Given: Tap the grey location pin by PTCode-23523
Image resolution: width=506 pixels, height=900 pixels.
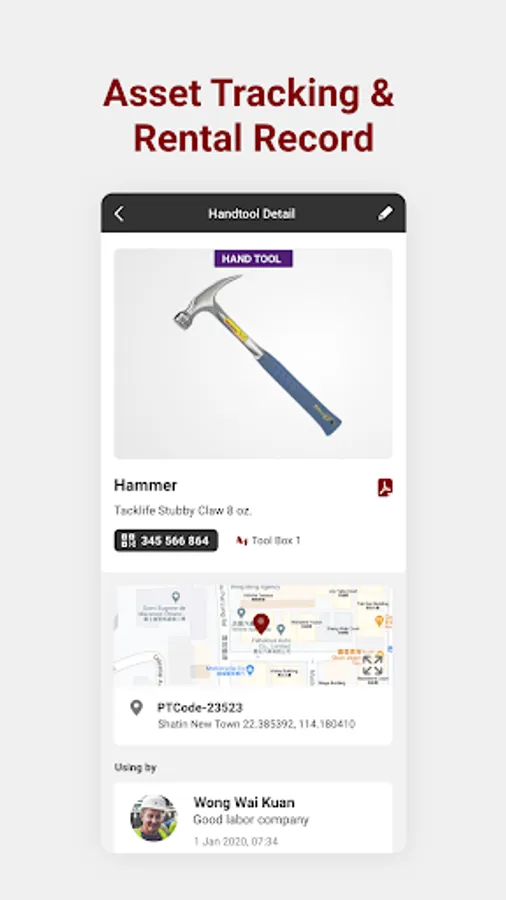Looking at the screenshot, I should [136, 708].
